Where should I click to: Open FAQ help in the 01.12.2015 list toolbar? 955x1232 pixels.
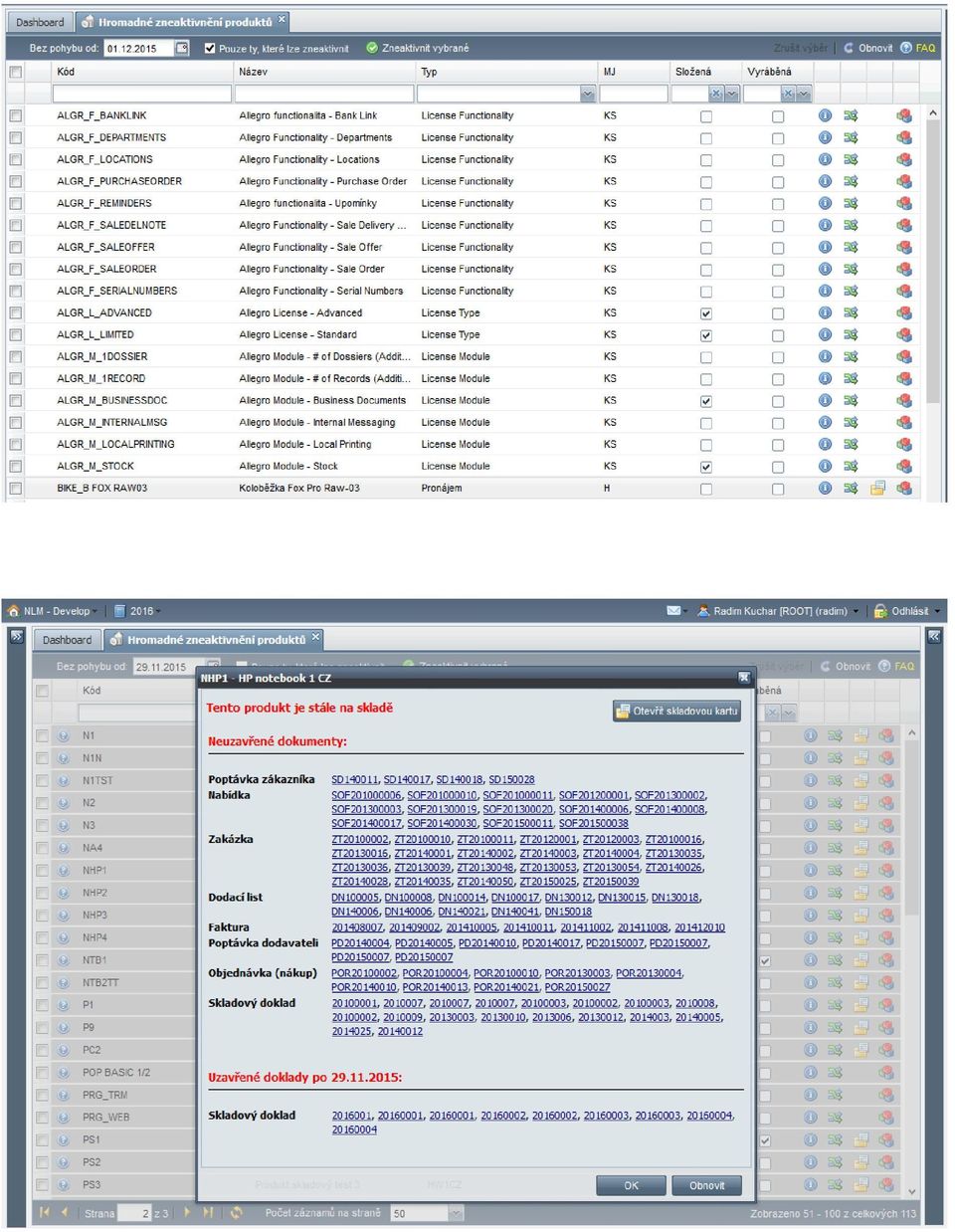[x=918, y=48]
